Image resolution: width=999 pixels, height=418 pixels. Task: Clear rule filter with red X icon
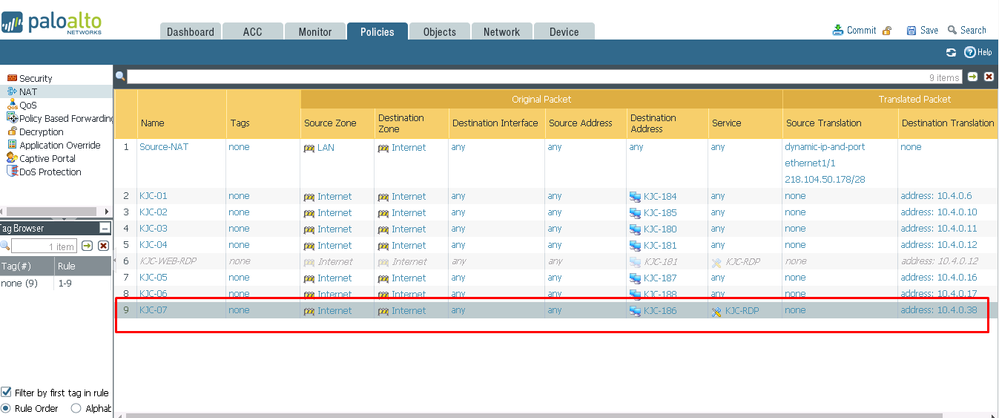coord(988,77)
